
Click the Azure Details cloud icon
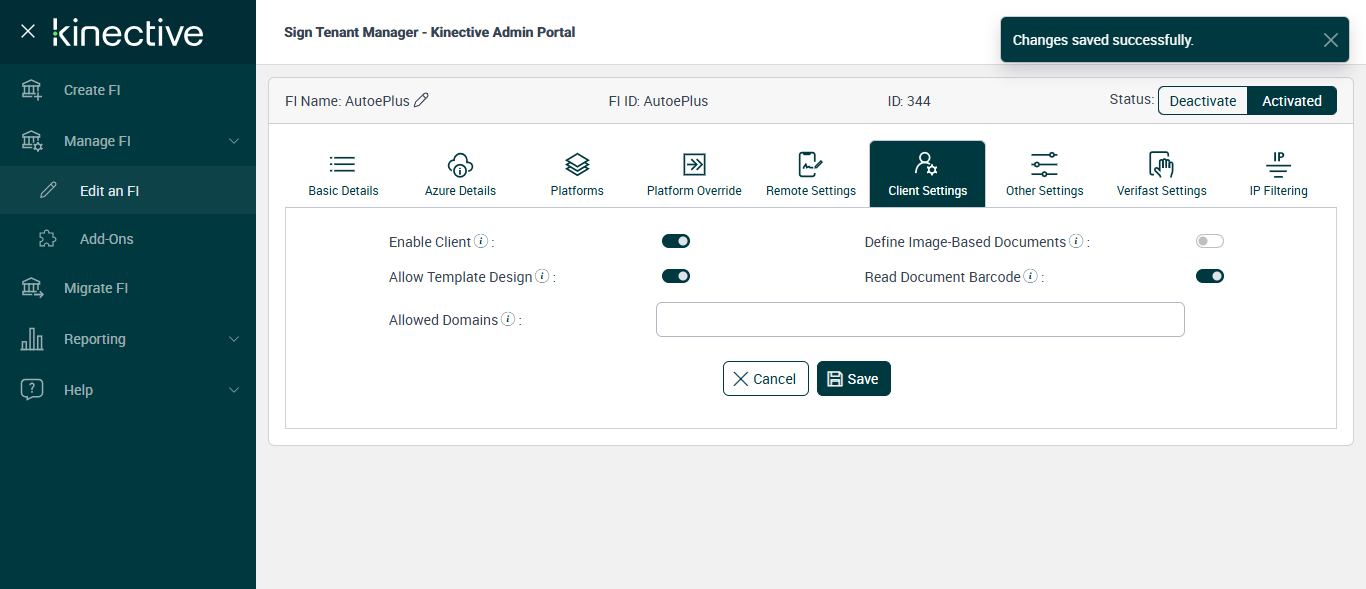pos(460,164)
